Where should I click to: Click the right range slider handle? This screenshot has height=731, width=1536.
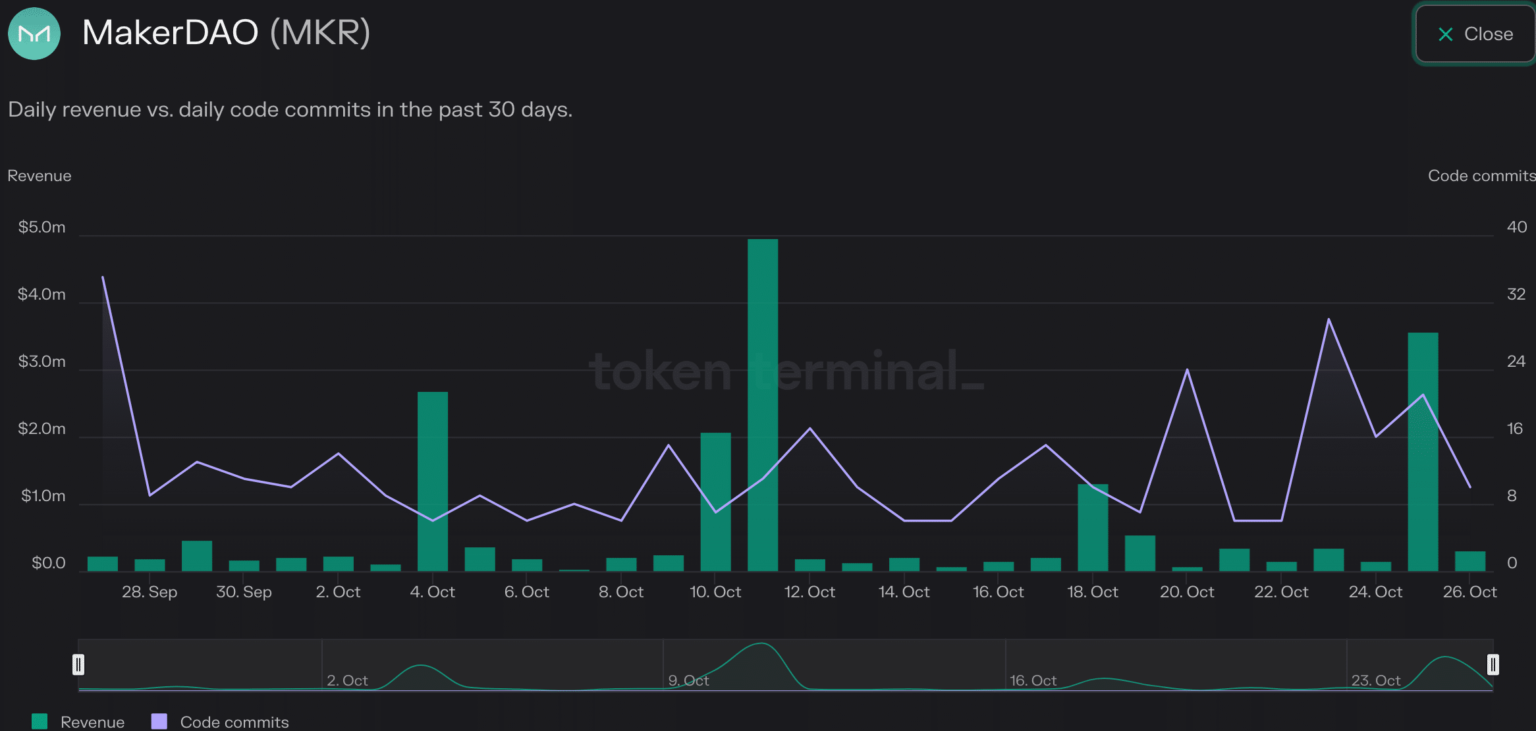click(1492, 664)
